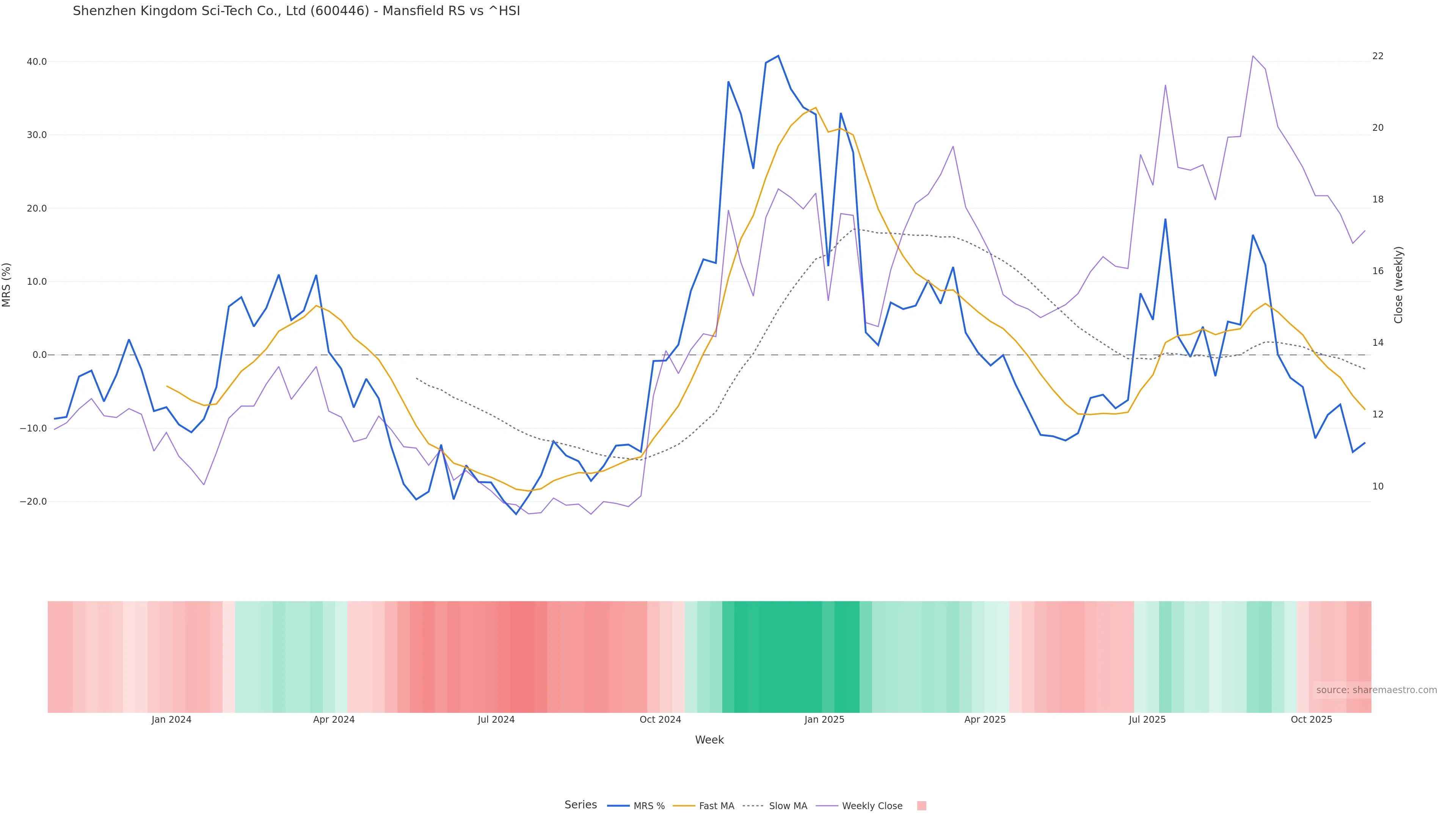Click the 40.0 left axis tick label
This screenshot has height=819, width=1456.
(x=37, y=61)
